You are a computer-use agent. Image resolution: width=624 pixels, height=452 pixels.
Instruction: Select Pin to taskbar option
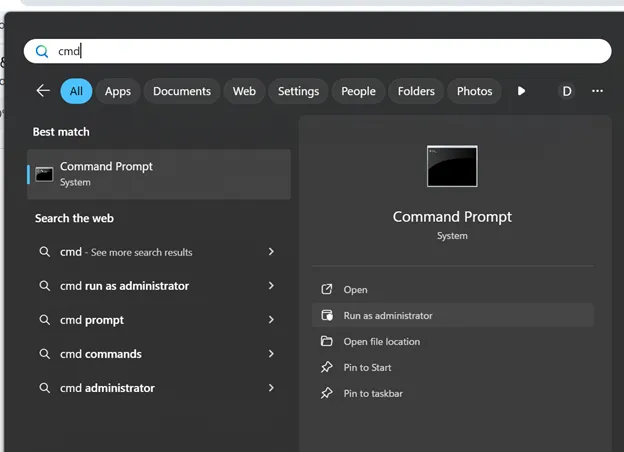[x=373, y=393]
